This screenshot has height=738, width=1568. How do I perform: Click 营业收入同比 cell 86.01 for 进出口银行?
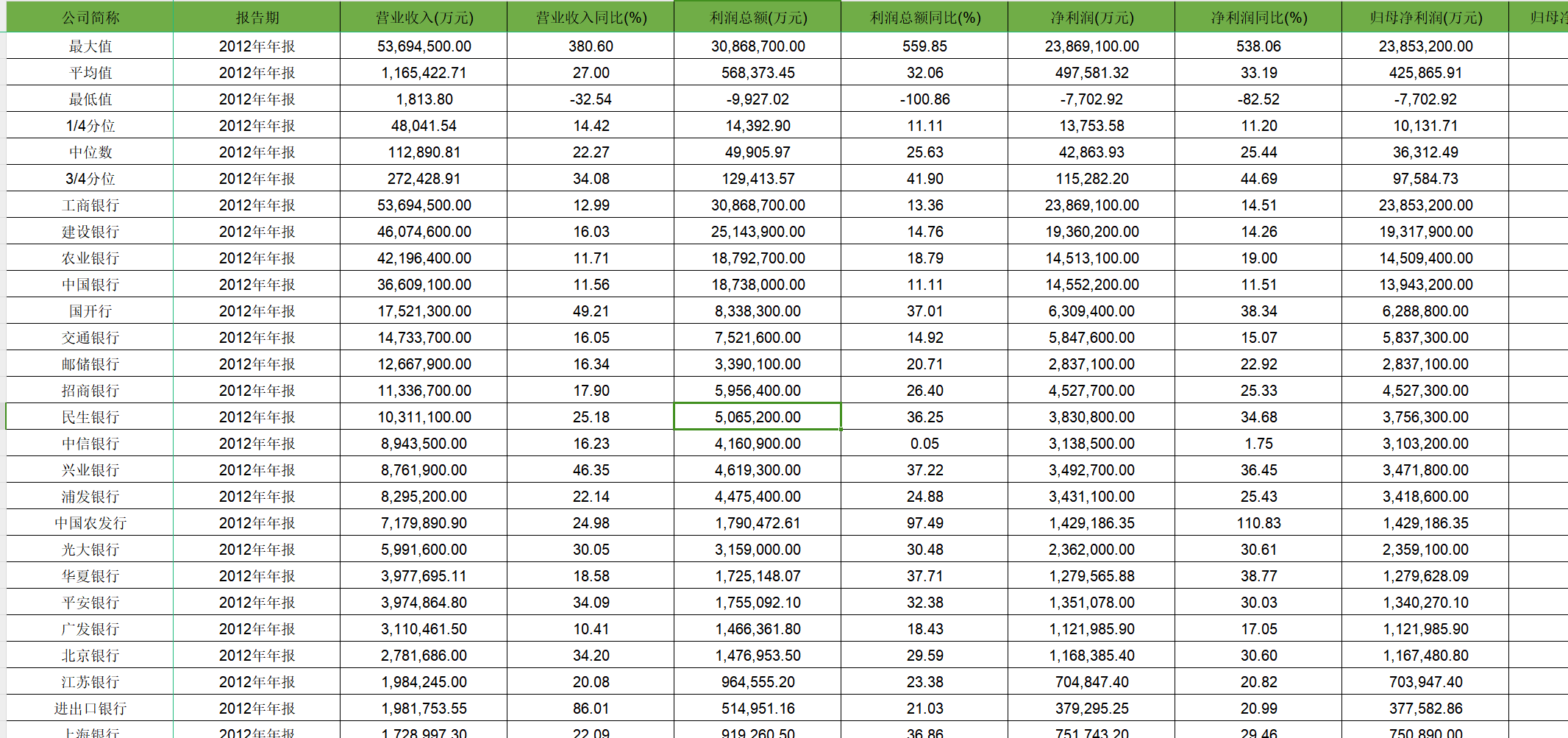point(591,708)
